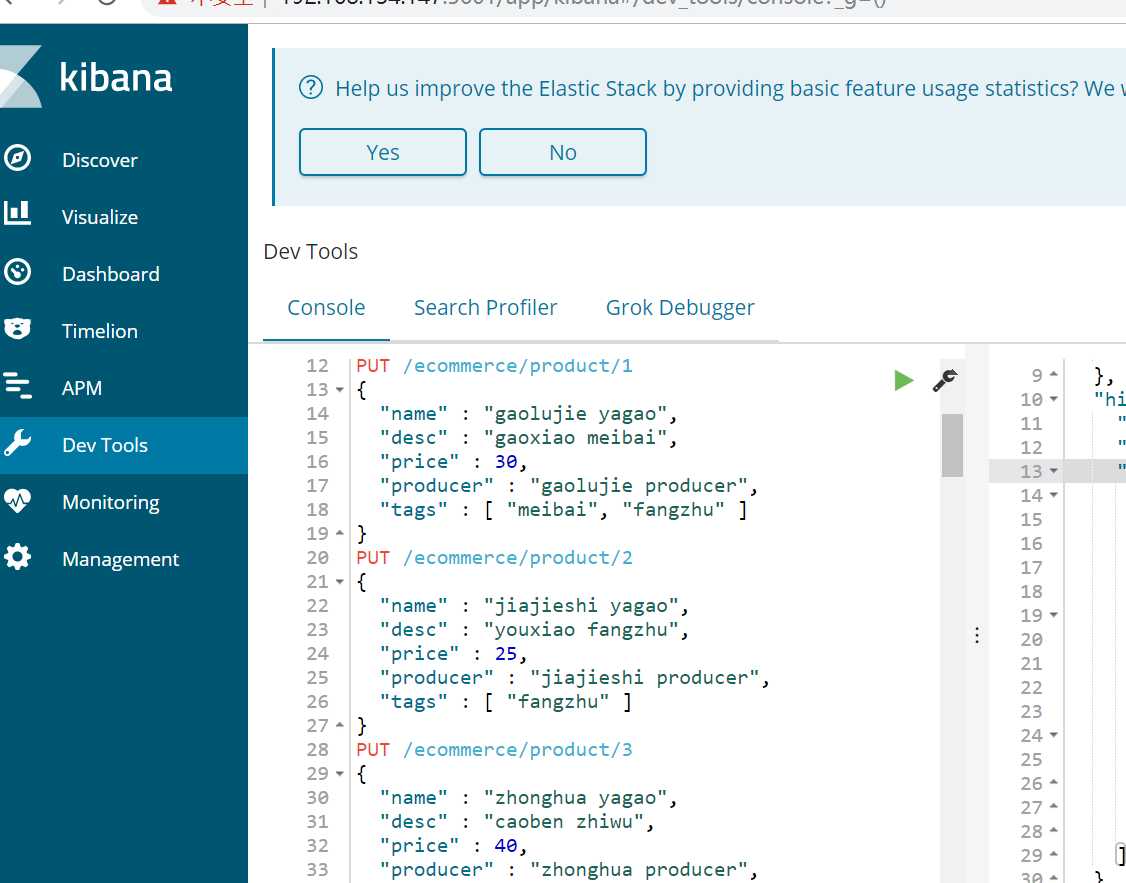
Task: Click No to decline usage statistics
Action: click(563, 152)
